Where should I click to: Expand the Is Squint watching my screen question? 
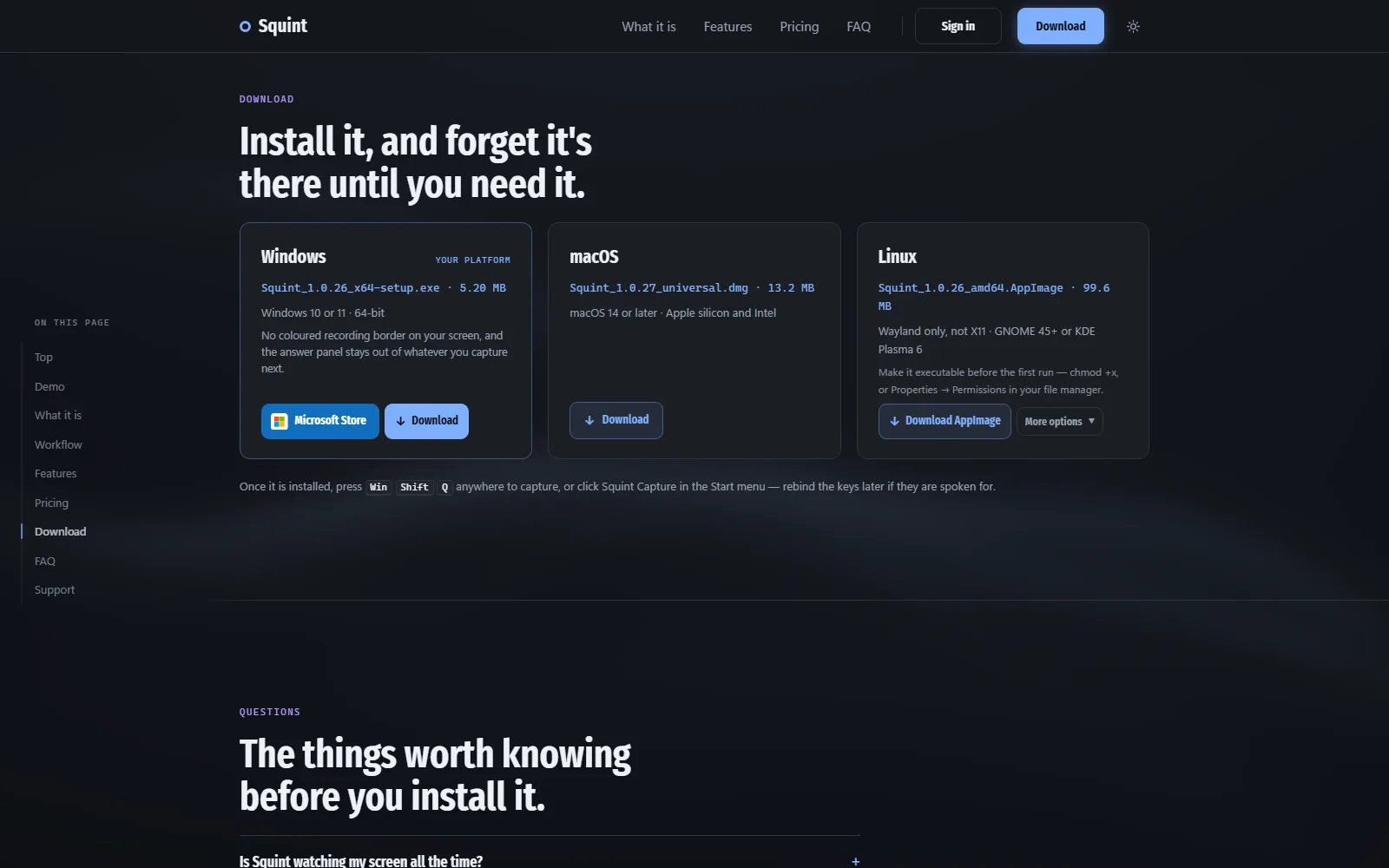550,860
